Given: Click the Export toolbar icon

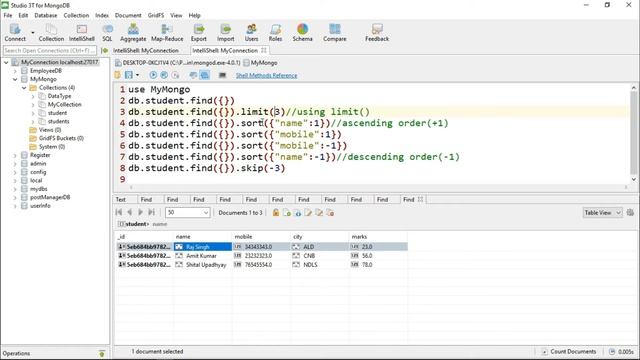Looking at the screenshot, I should pos(199,32).
